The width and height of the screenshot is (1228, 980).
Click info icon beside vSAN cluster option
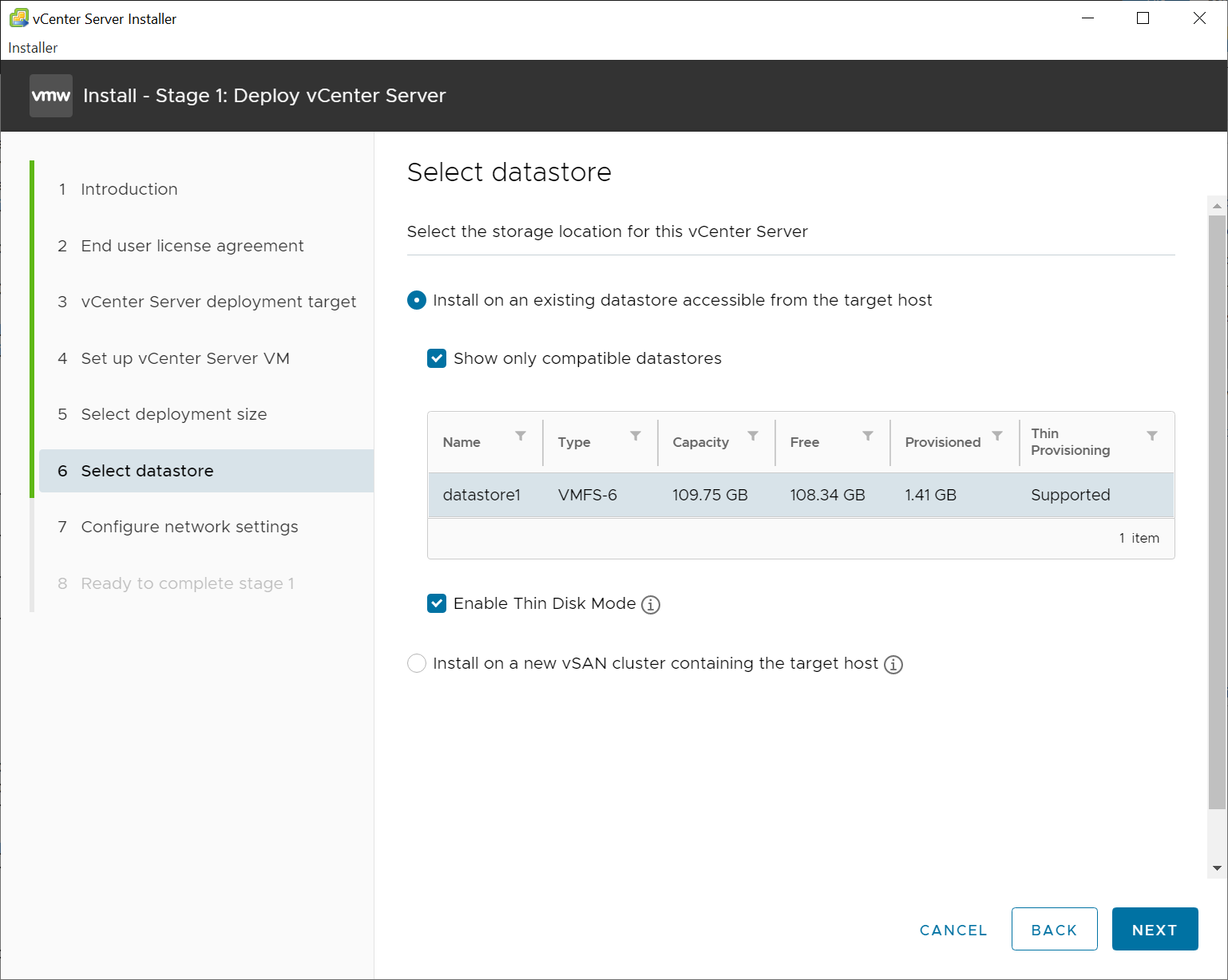tap(893, 665)
